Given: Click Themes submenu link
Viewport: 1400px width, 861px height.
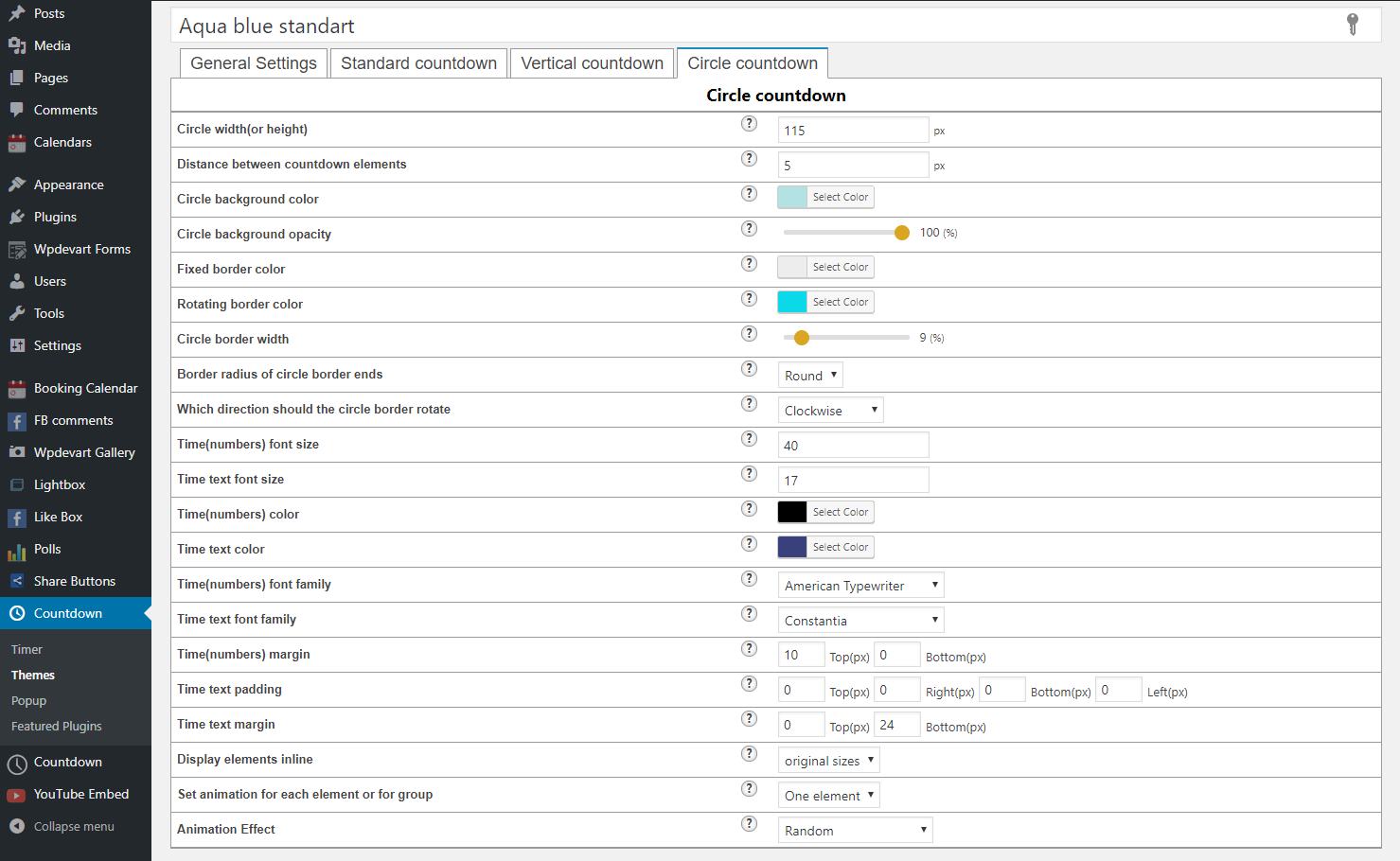Looking at the screenshot, I should [33, 675].
